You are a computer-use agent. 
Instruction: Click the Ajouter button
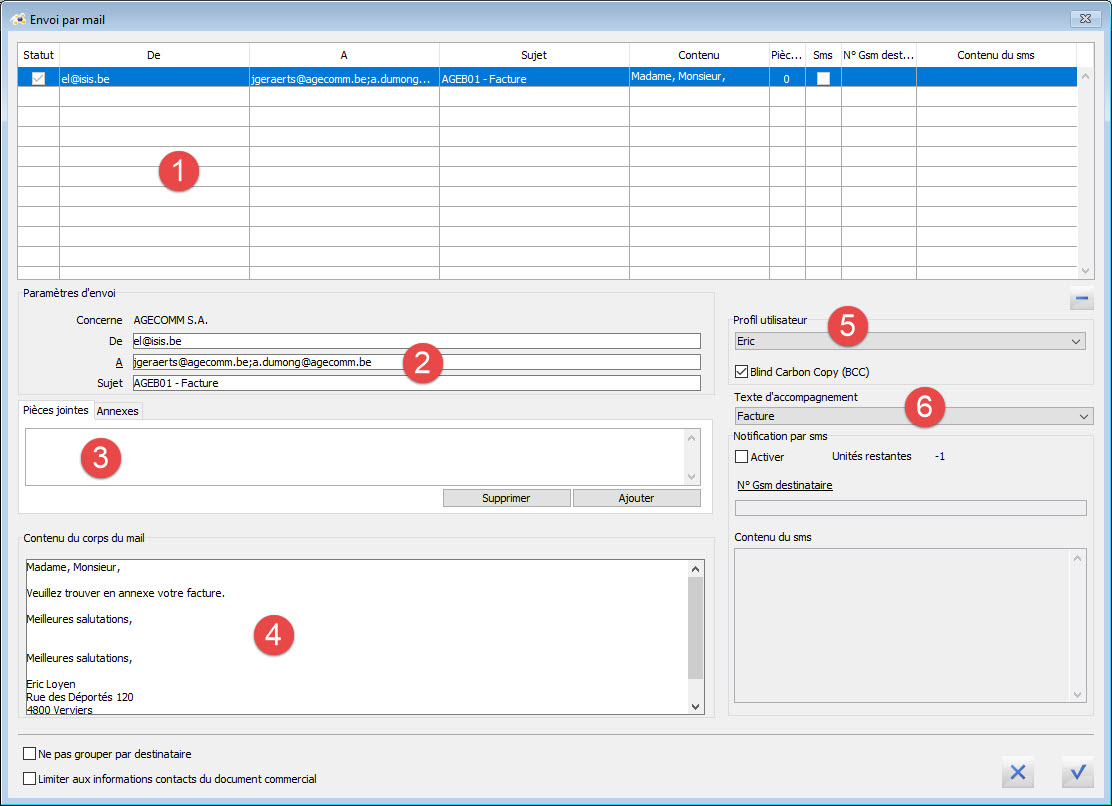point(636,498)
